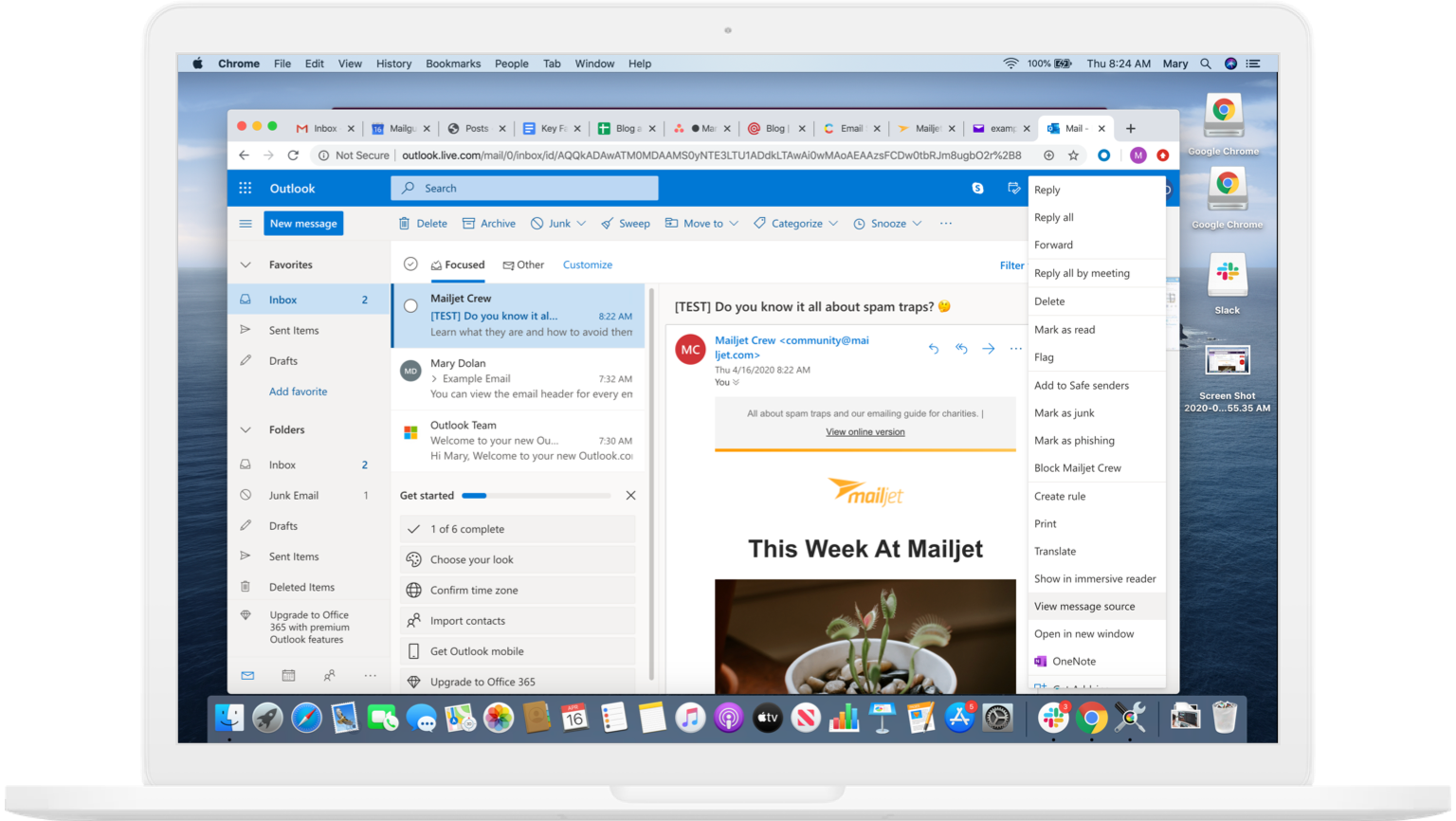Click the Mailjet Crew sender address link
This screenshot has height=821, width=1456.
tap(792, 347)
